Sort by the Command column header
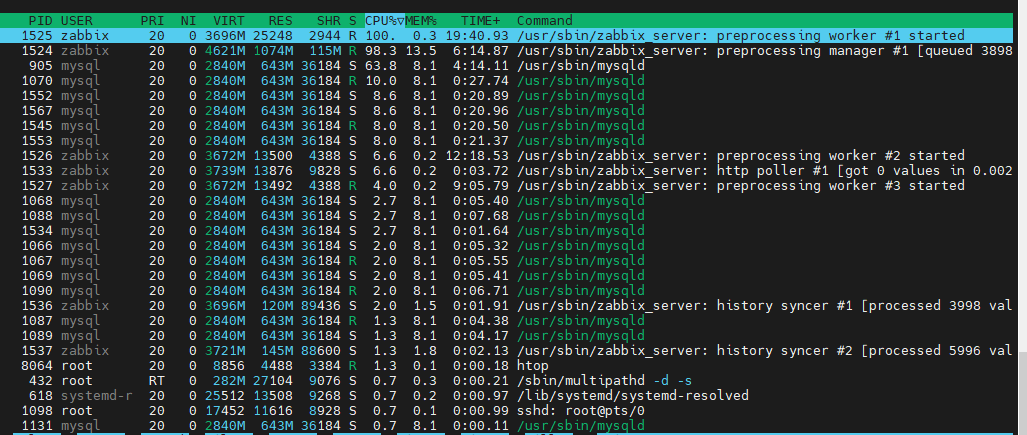The height and width of the screenshot is (435, 1027). [x=544, y=21]
